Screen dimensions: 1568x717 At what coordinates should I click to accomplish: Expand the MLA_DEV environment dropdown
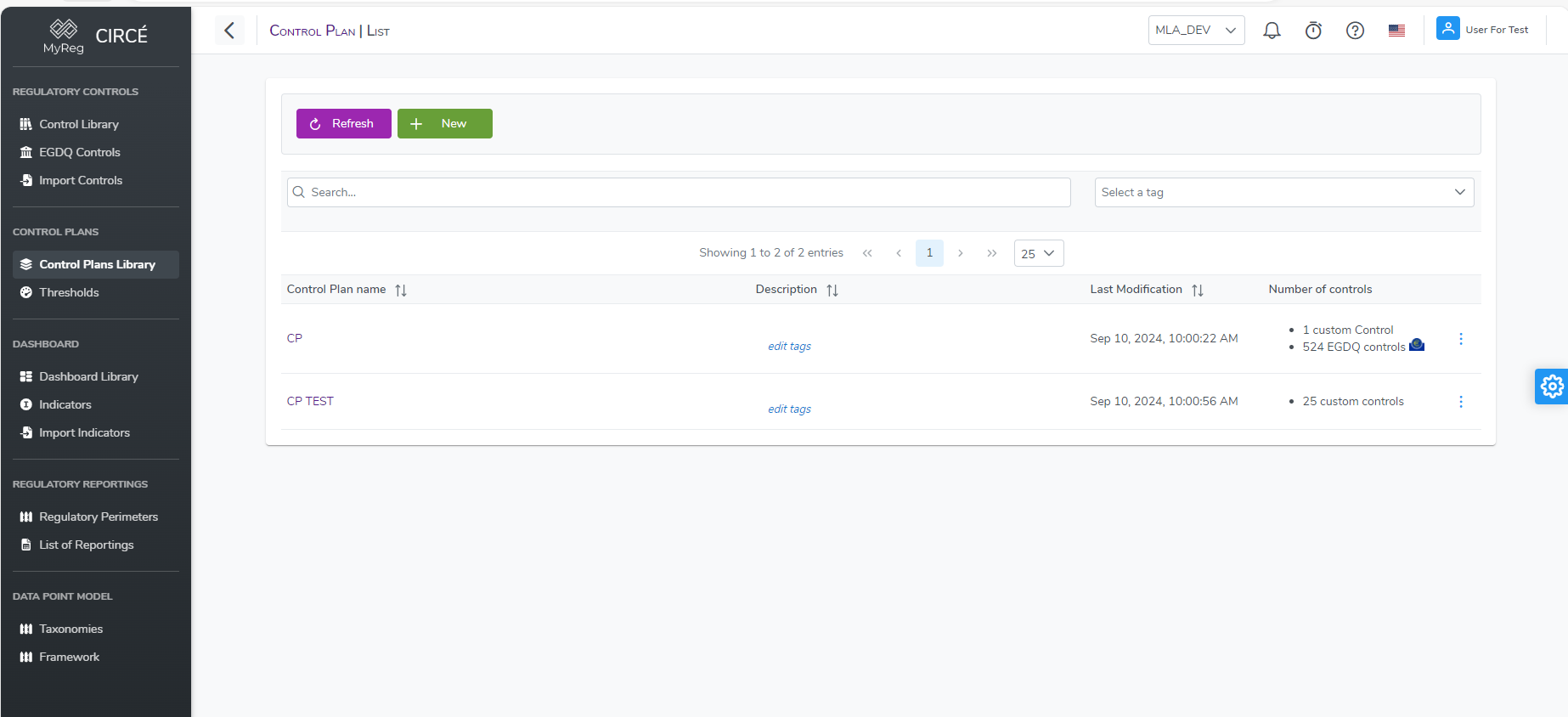pos(1196,31)
